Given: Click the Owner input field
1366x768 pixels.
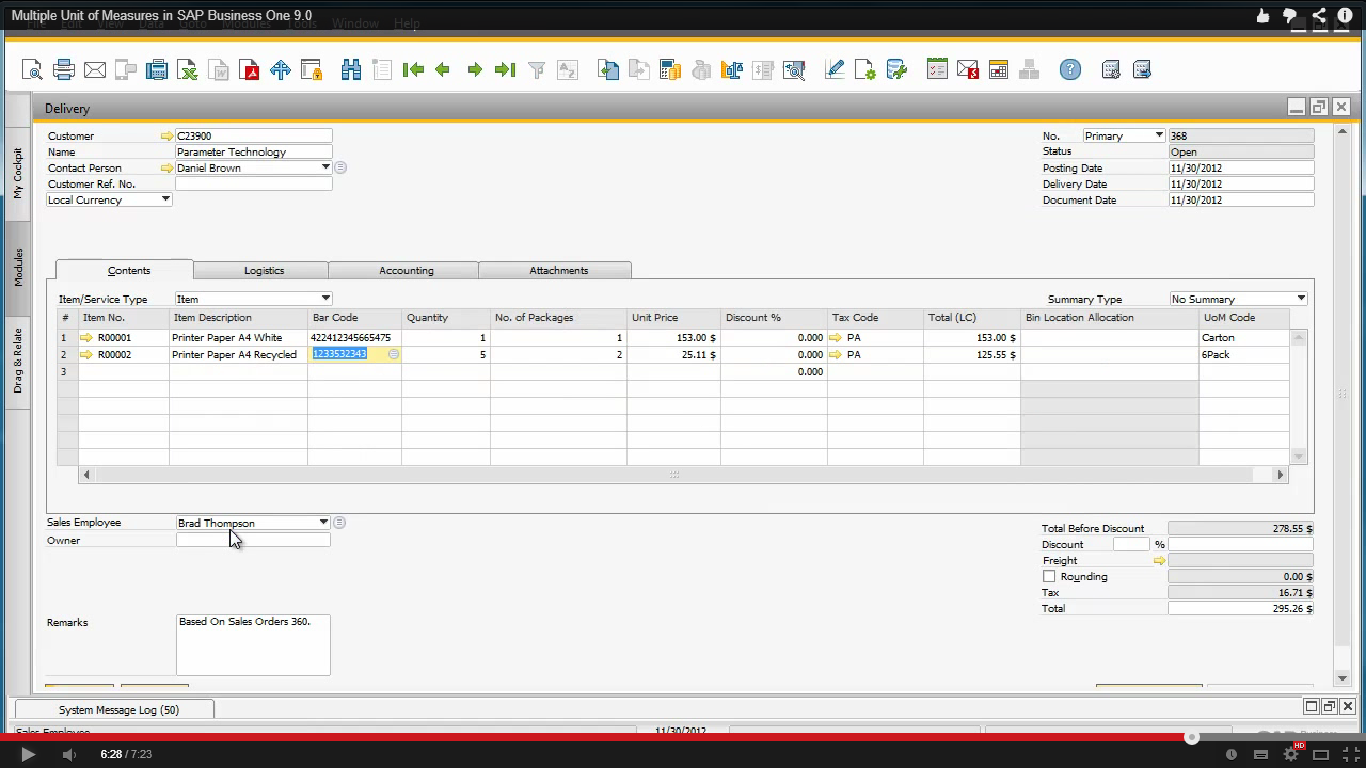Looking at the screenshot, I should pyautogui.click(x=253, y=540).
